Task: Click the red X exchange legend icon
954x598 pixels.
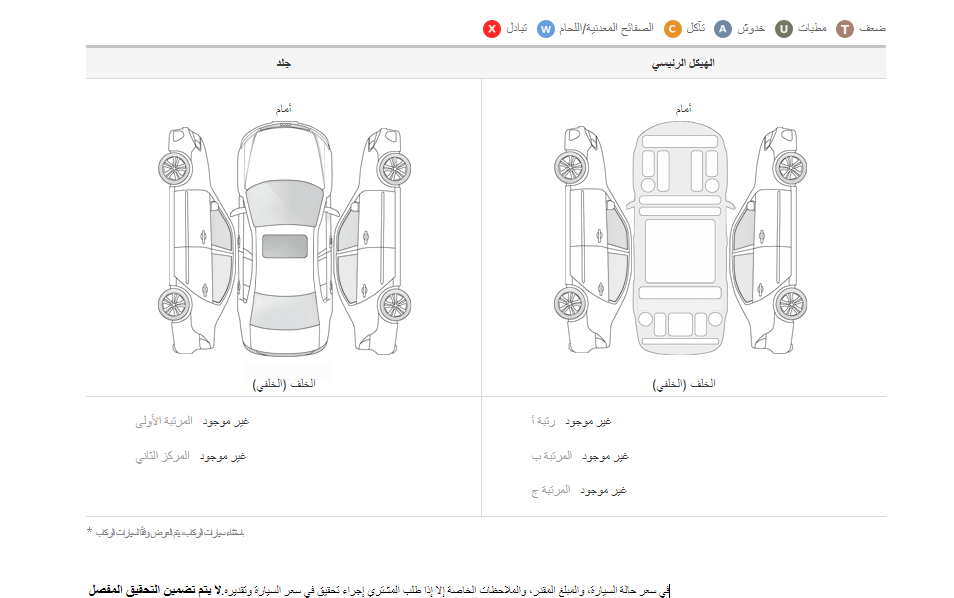Action: coord(492,28)
